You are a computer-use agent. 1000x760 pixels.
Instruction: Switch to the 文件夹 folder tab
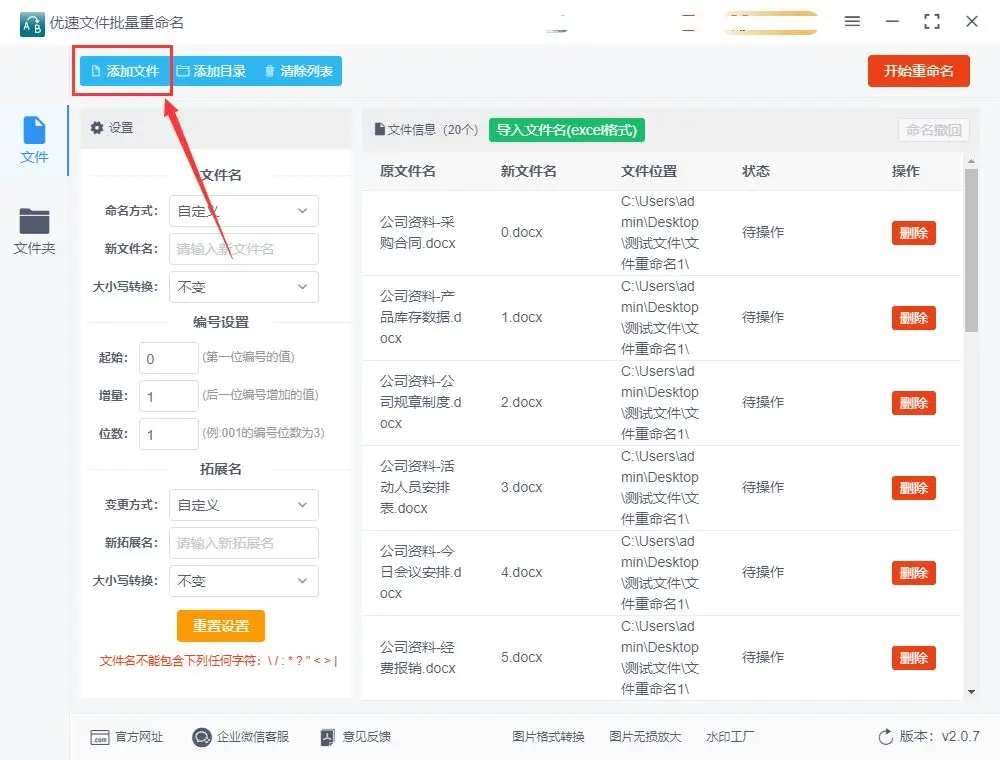point(34,231)
